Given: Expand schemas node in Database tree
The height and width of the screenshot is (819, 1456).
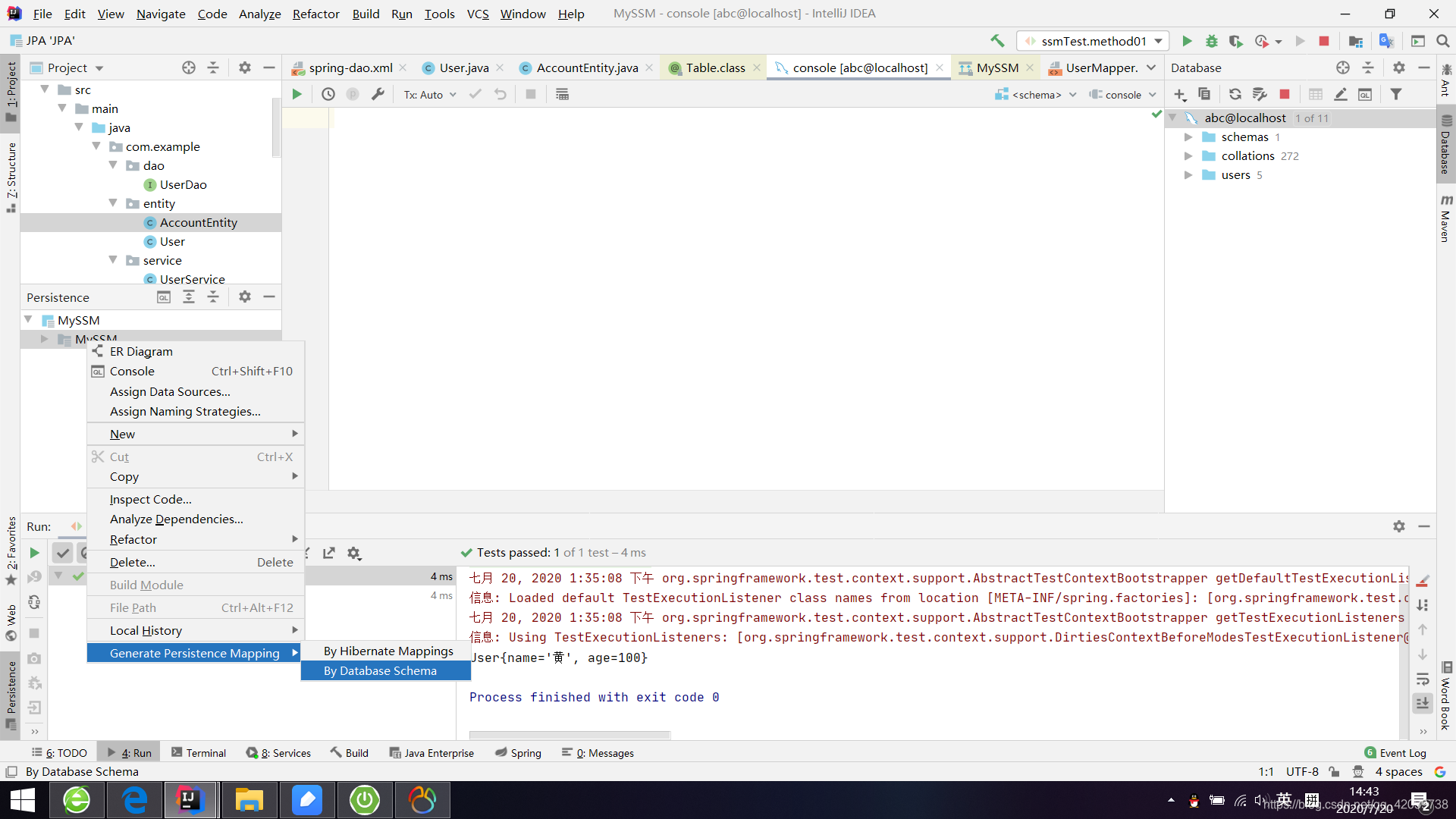Looking at the screenshot, I should click(x=1188, y=137).
